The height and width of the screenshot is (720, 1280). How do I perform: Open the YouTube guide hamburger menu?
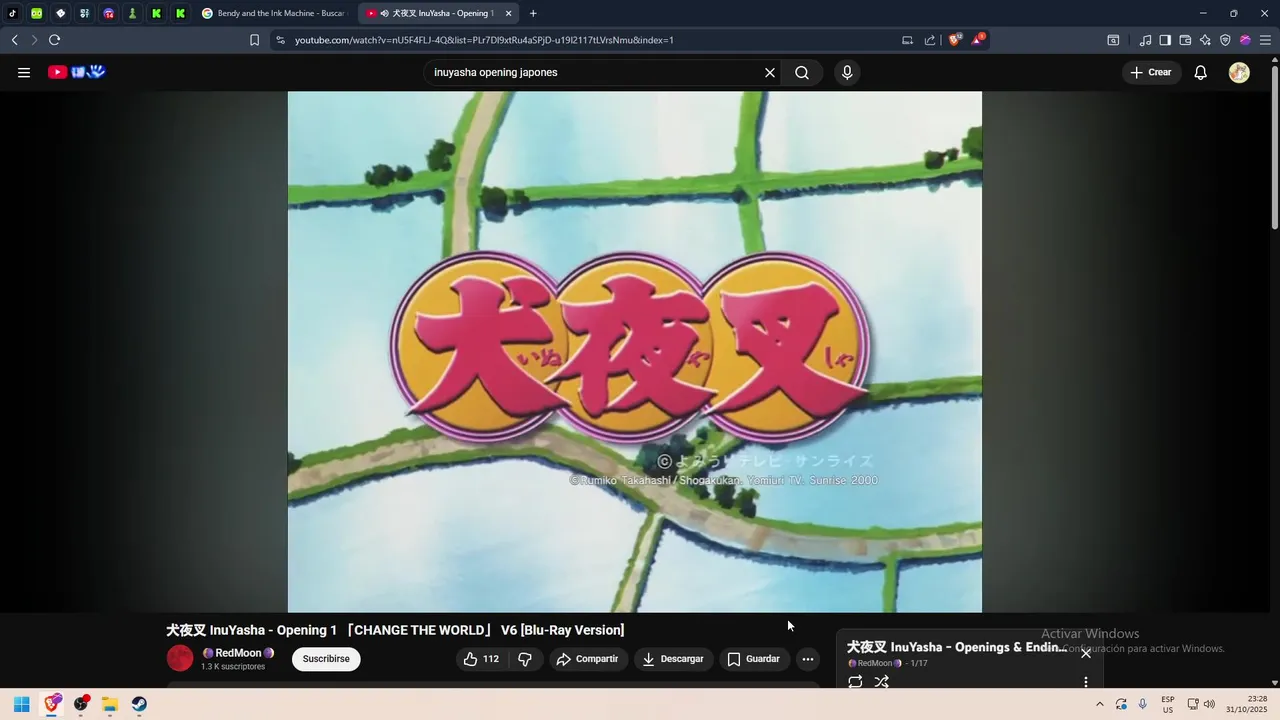tap(24, 72)
